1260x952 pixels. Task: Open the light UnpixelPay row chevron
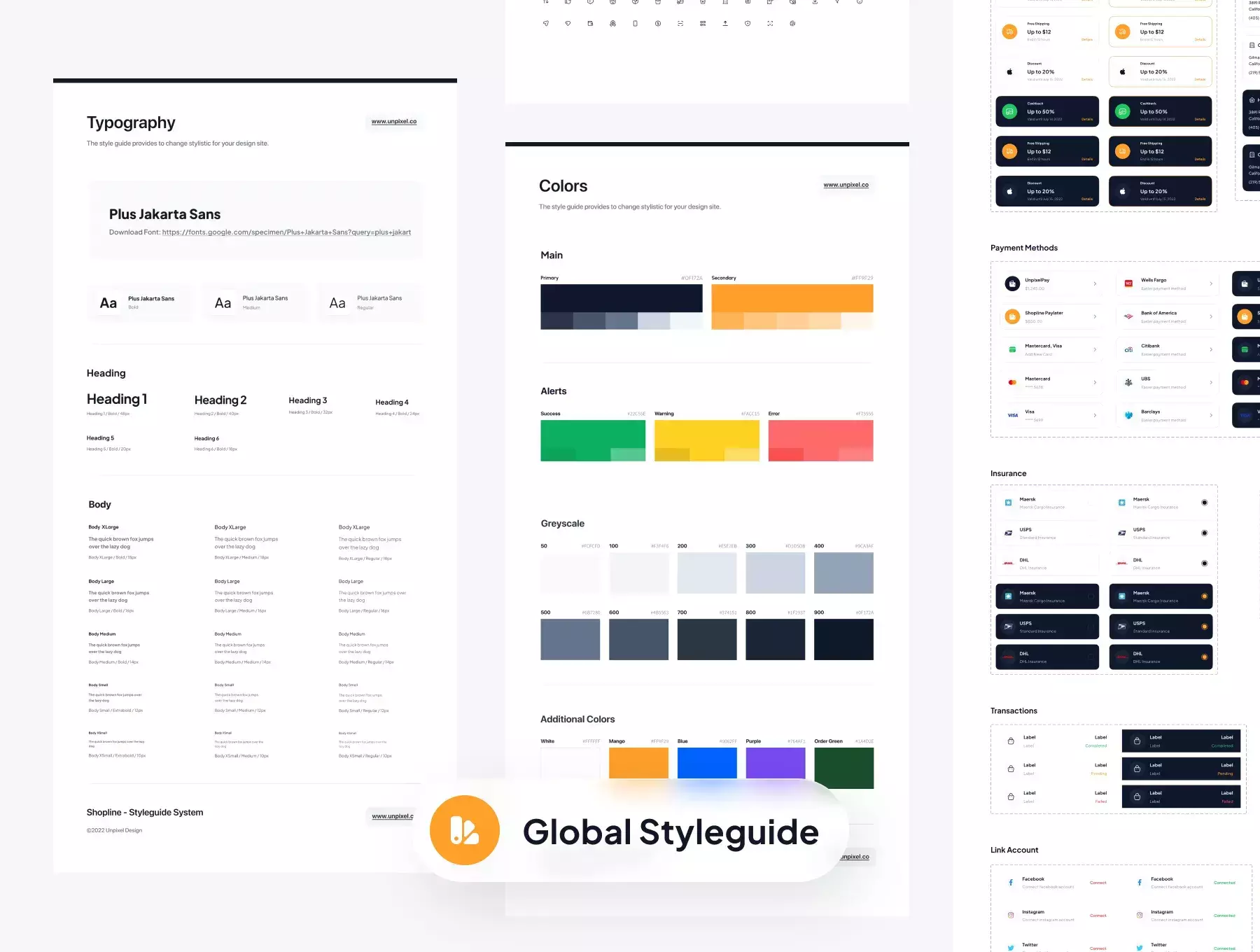point(1095,283)
